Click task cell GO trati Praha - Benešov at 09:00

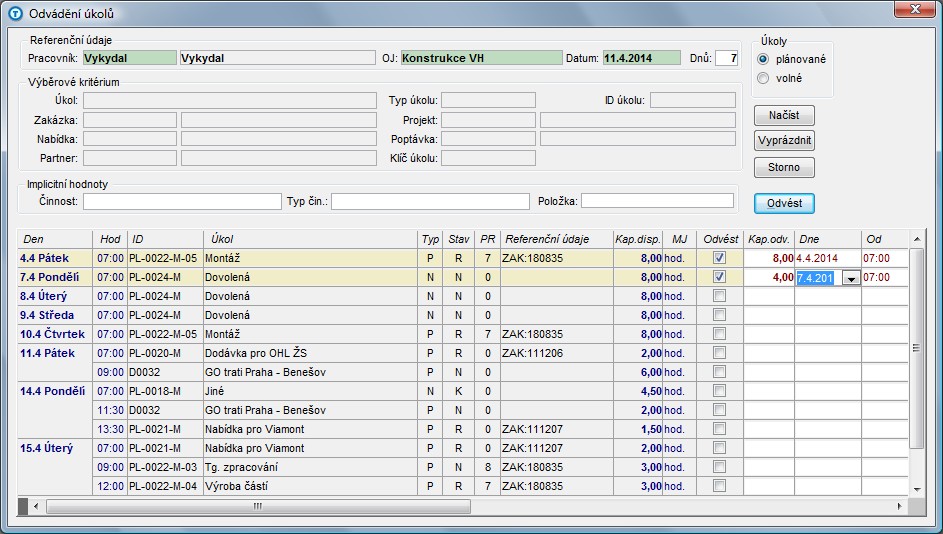pyautogui.click(x=310, y=372)
